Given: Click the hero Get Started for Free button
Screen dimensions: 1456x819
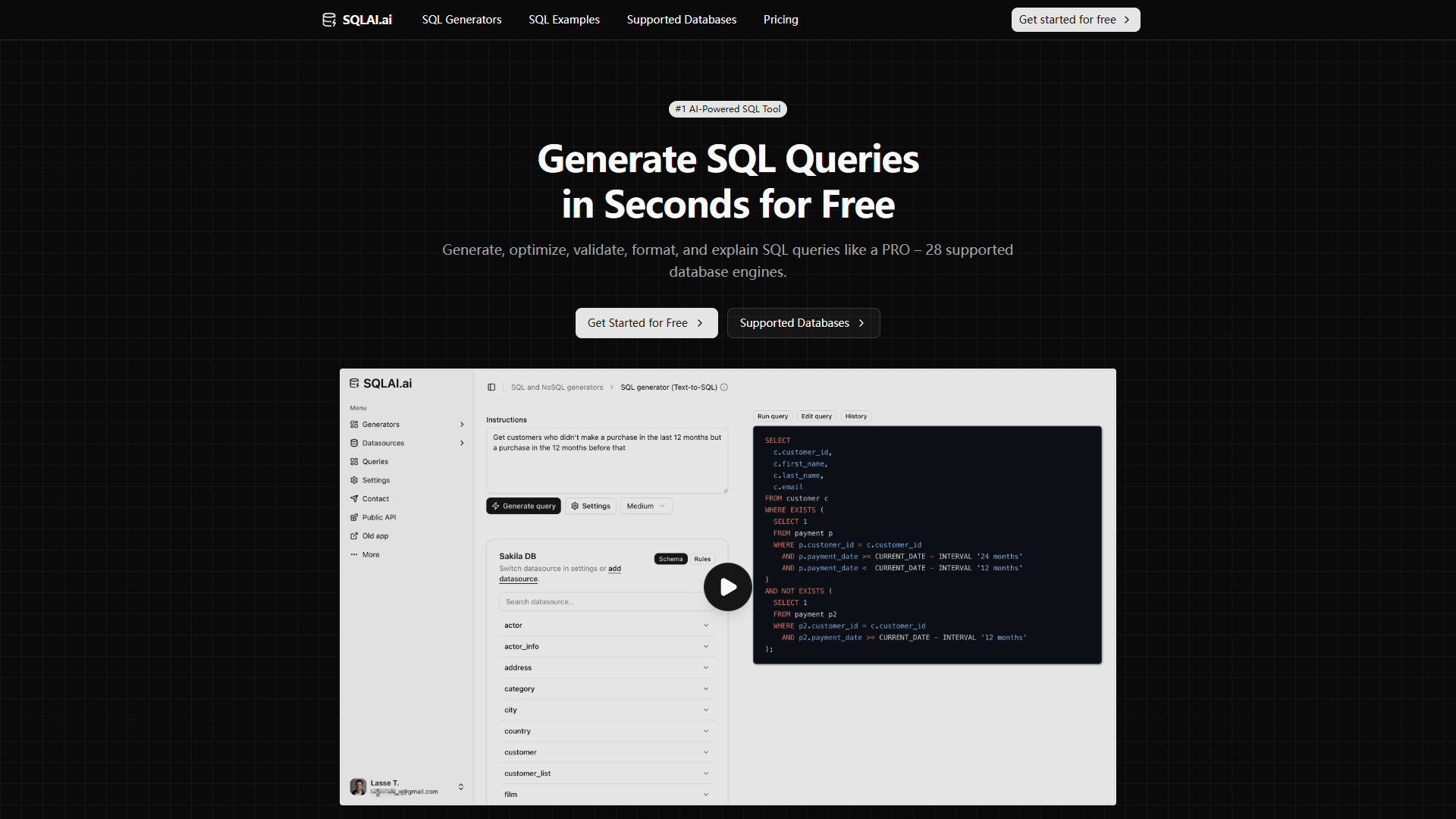Looking at the screenshot, I should pos(646,323).
